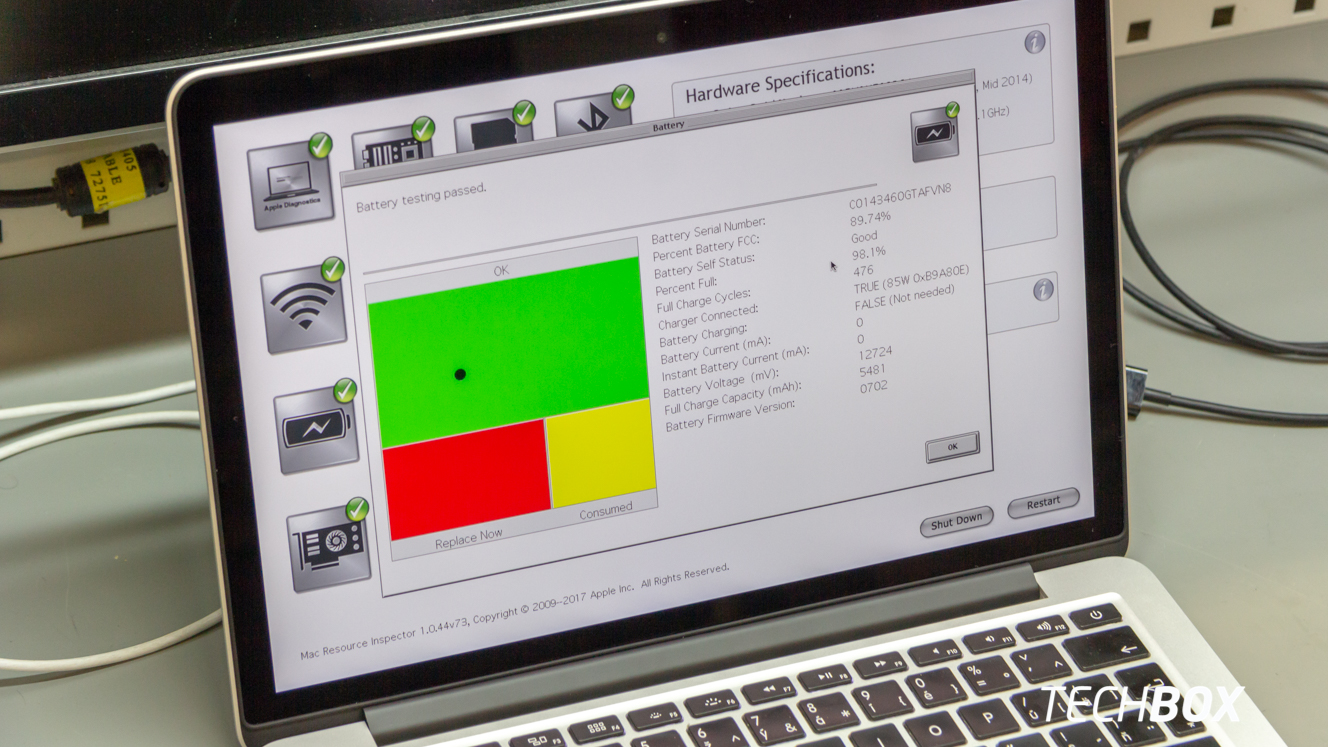Click the value "FALSE (Not needed)"
This screenshot has height=747, width=1328.
coord(904,298)
